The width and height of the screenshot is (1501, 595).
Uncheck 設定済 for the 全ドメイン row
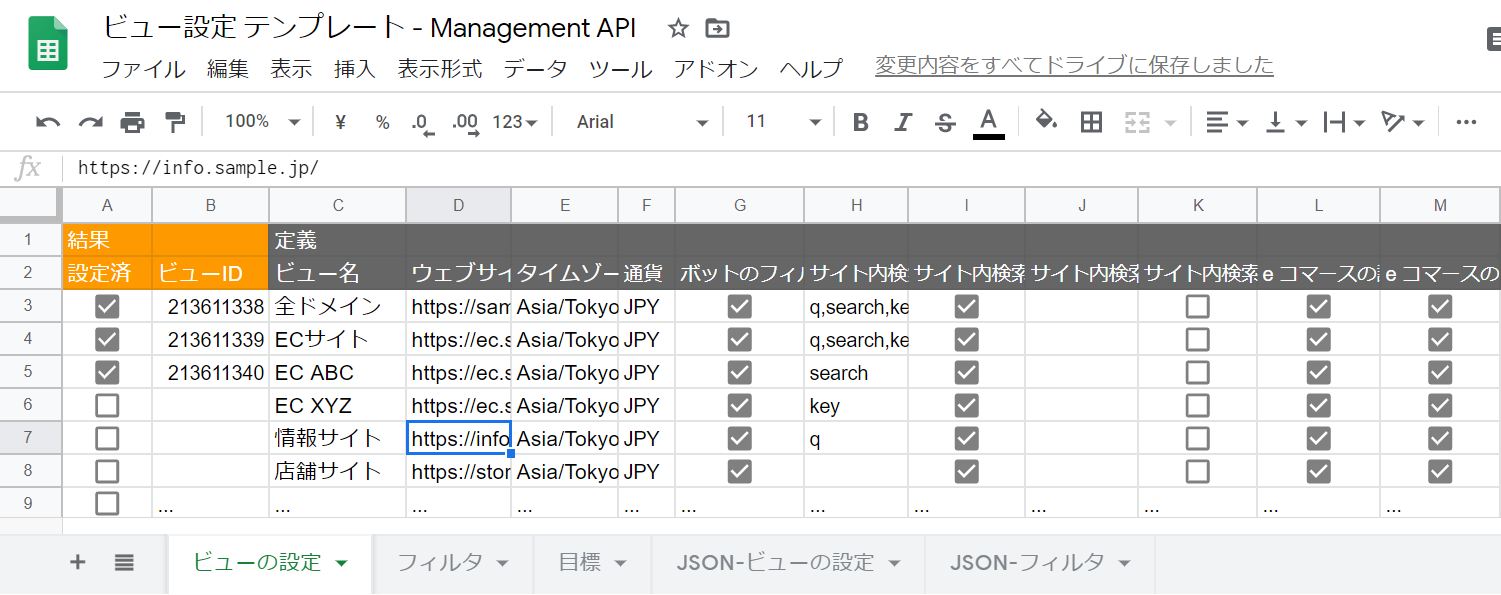[x=107, y=307]
